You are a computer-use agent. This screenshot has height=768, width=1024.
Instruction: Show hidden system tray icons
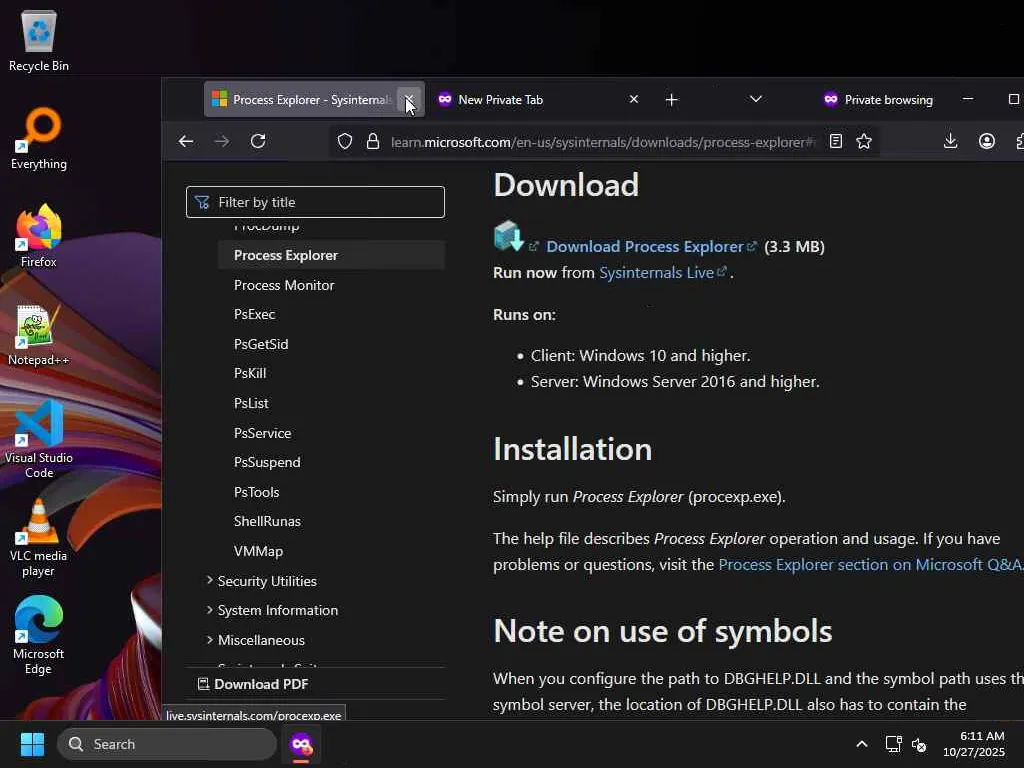(862, 744)
